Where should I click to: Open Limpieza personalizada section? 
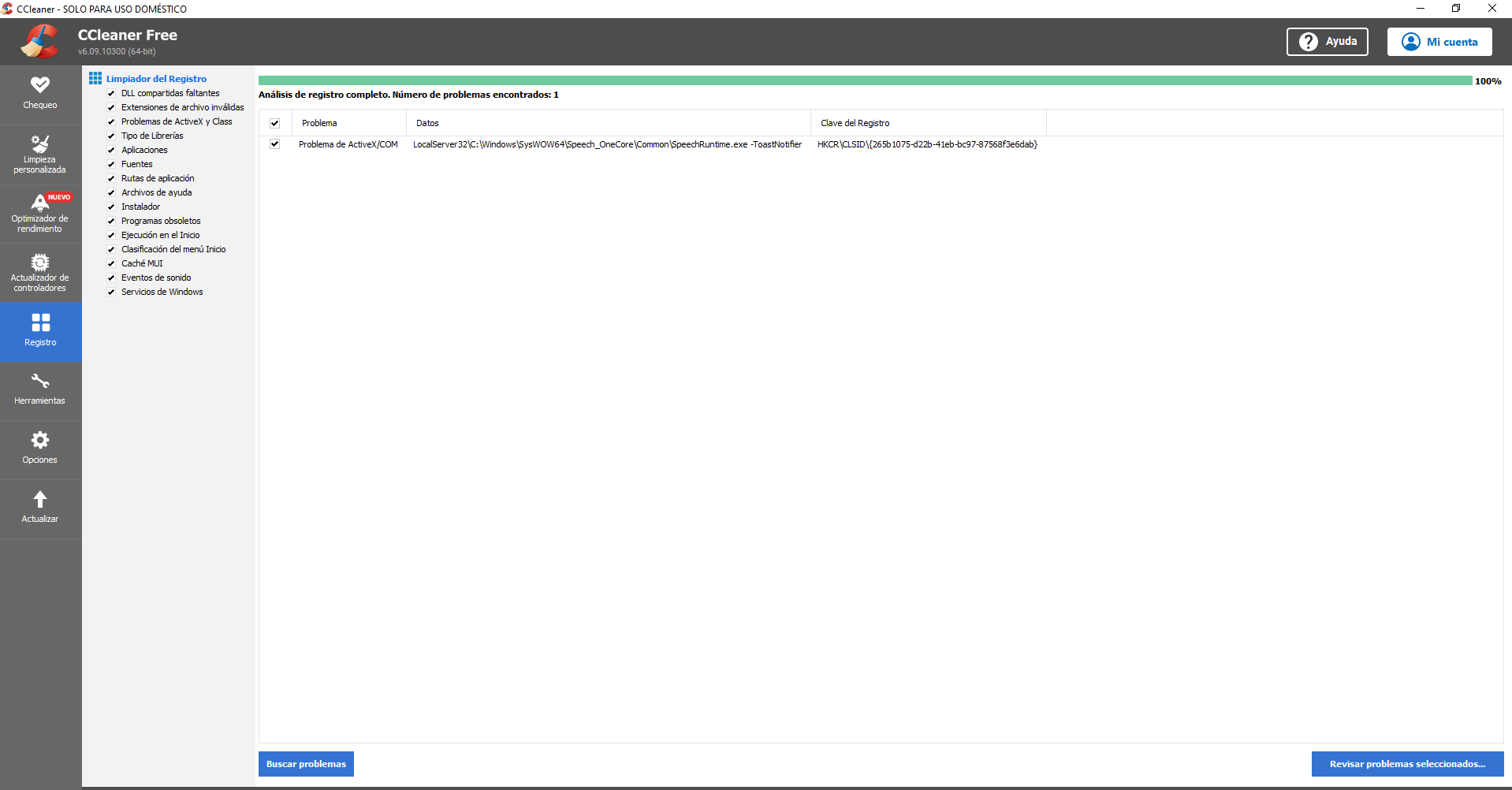(x=40, y=154)
